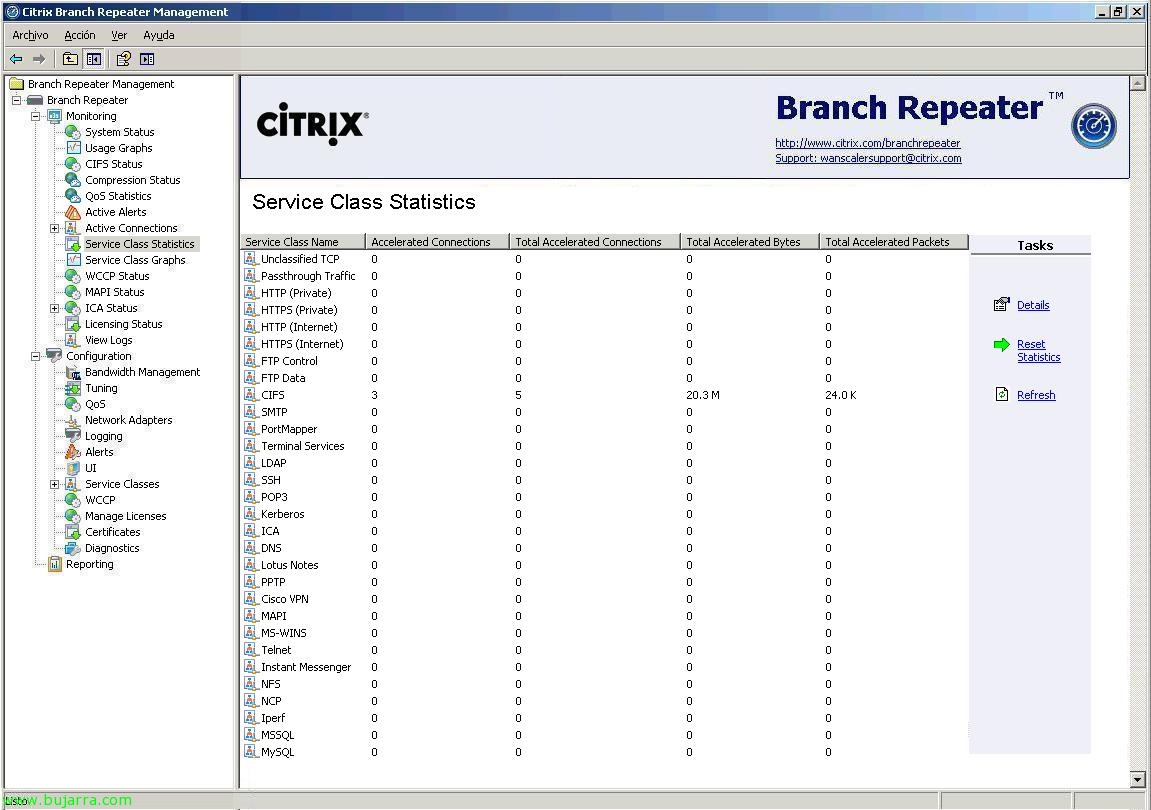Select WCCP Status in the tree

pyautogui.click(x=117, y=276)
